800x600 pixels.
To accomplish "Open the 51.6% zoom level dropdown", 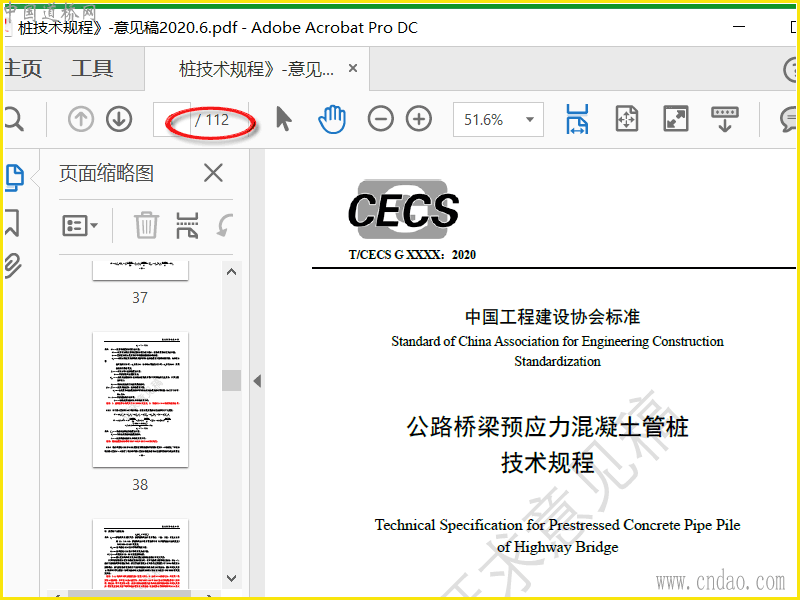I will (498, 119).
